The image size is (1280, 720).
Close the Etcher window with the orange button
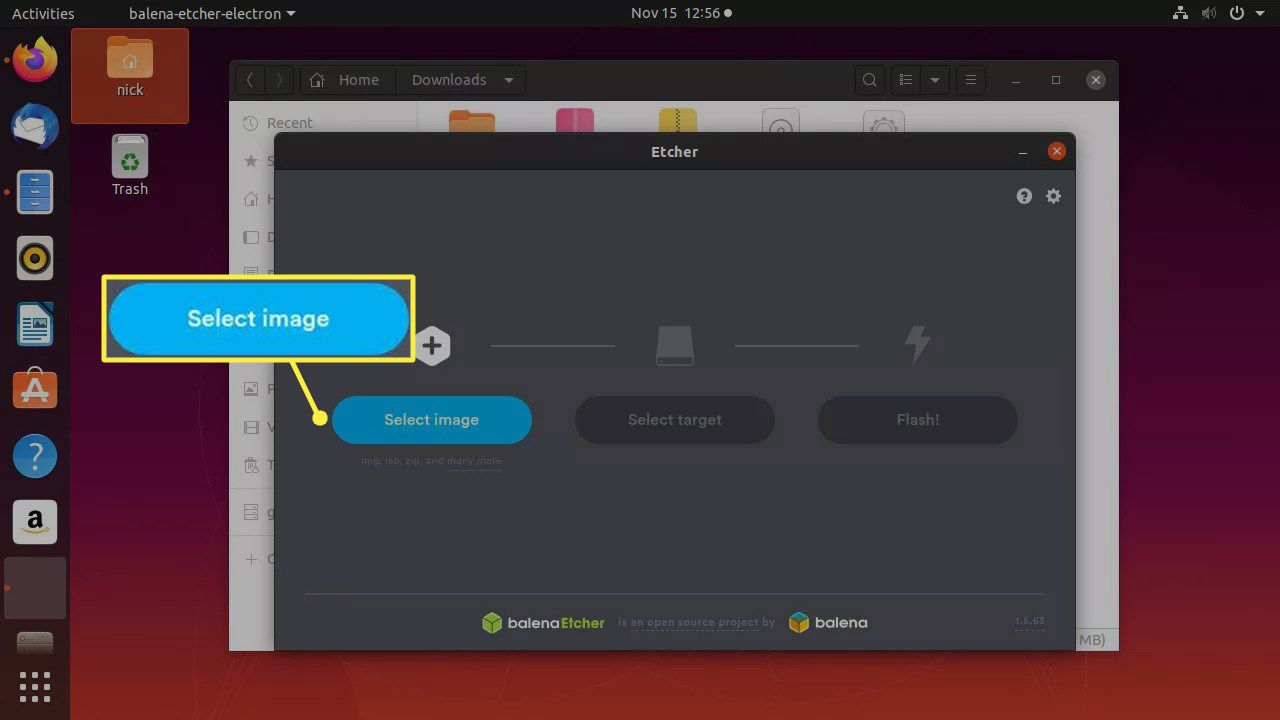click(1056, 152)
